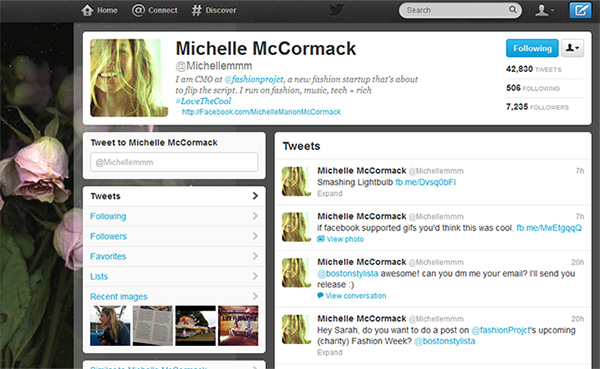Click chevron on Favorites row
This screenshot has width=600, height=369.
[255, 256]
